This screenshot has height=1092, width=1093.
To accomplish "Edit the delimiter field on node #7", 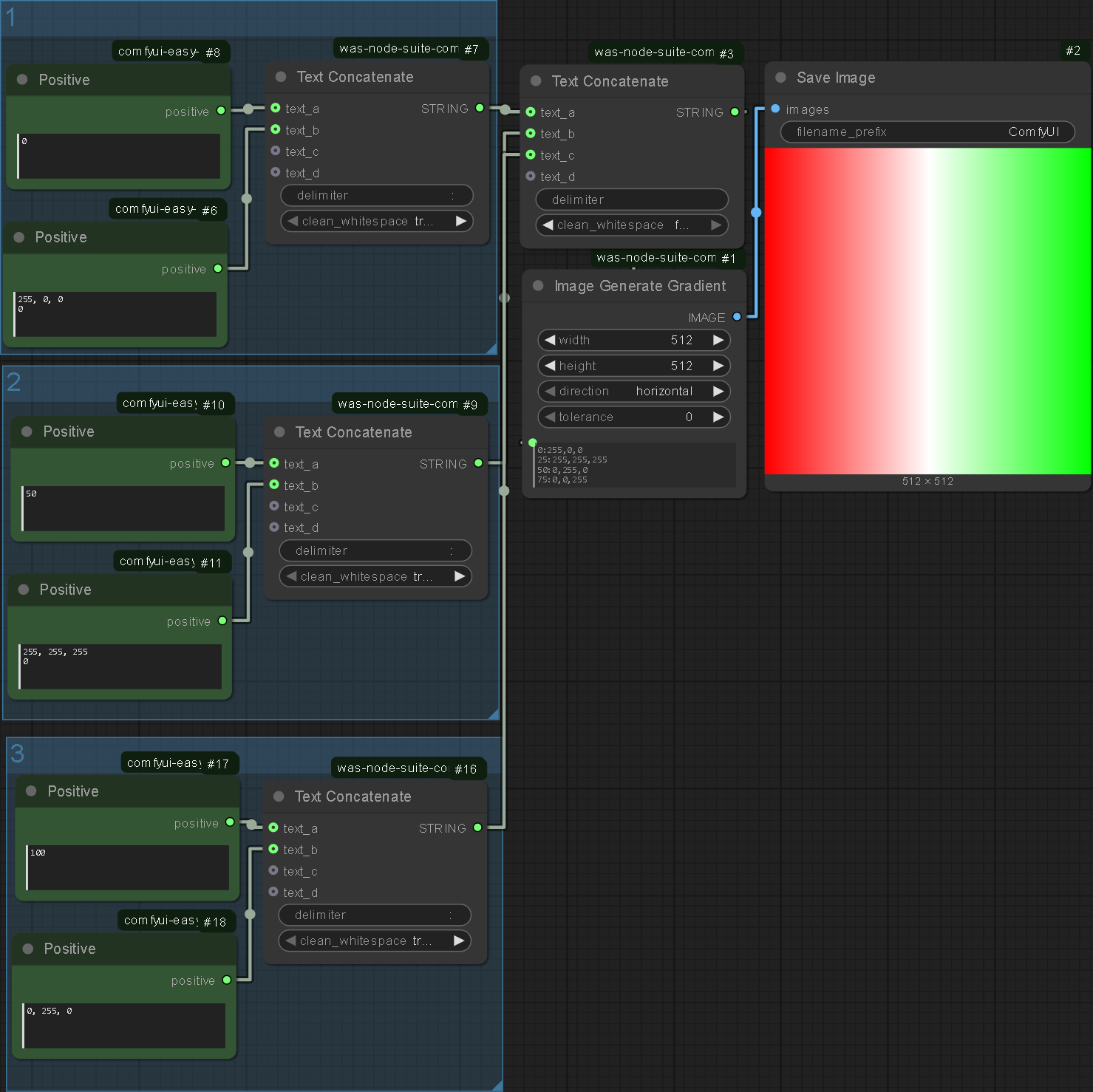I will tap(377, 195).
